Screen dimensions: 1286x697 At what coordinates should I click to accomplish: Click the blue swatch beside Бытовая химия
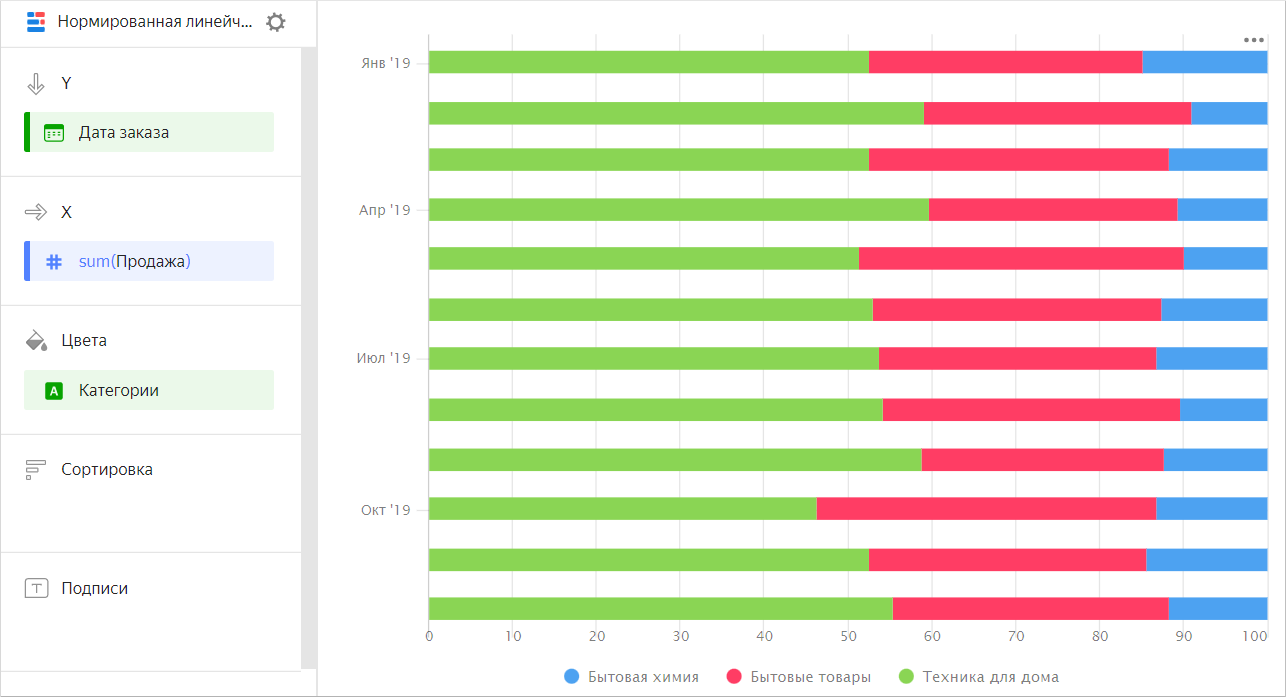(570, 676)
